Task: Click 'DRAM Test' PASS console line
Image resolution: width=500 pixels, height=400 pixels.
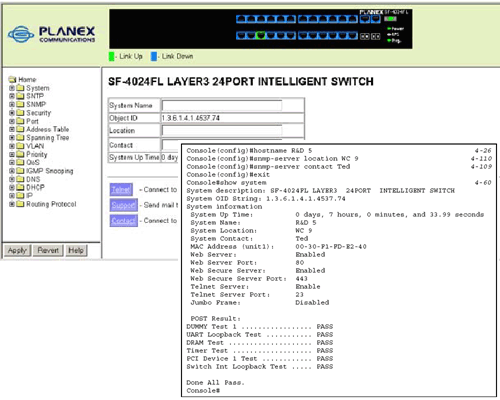Action: pos(260,343)
